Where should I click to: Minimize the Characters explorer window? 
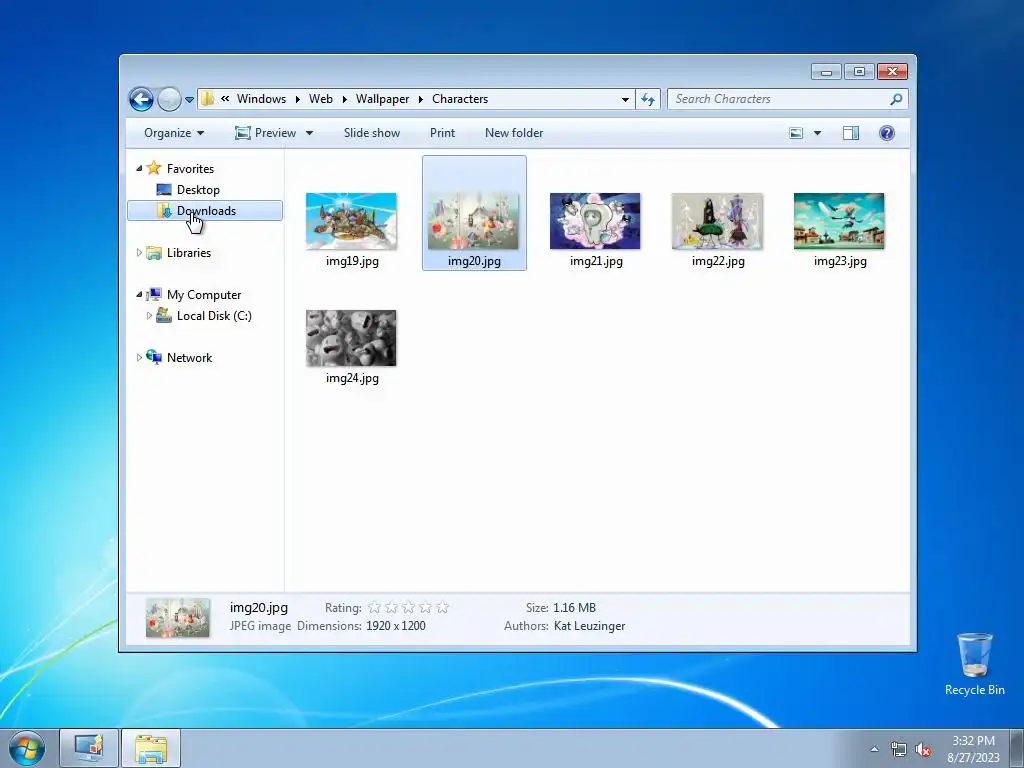pos(826,72)
